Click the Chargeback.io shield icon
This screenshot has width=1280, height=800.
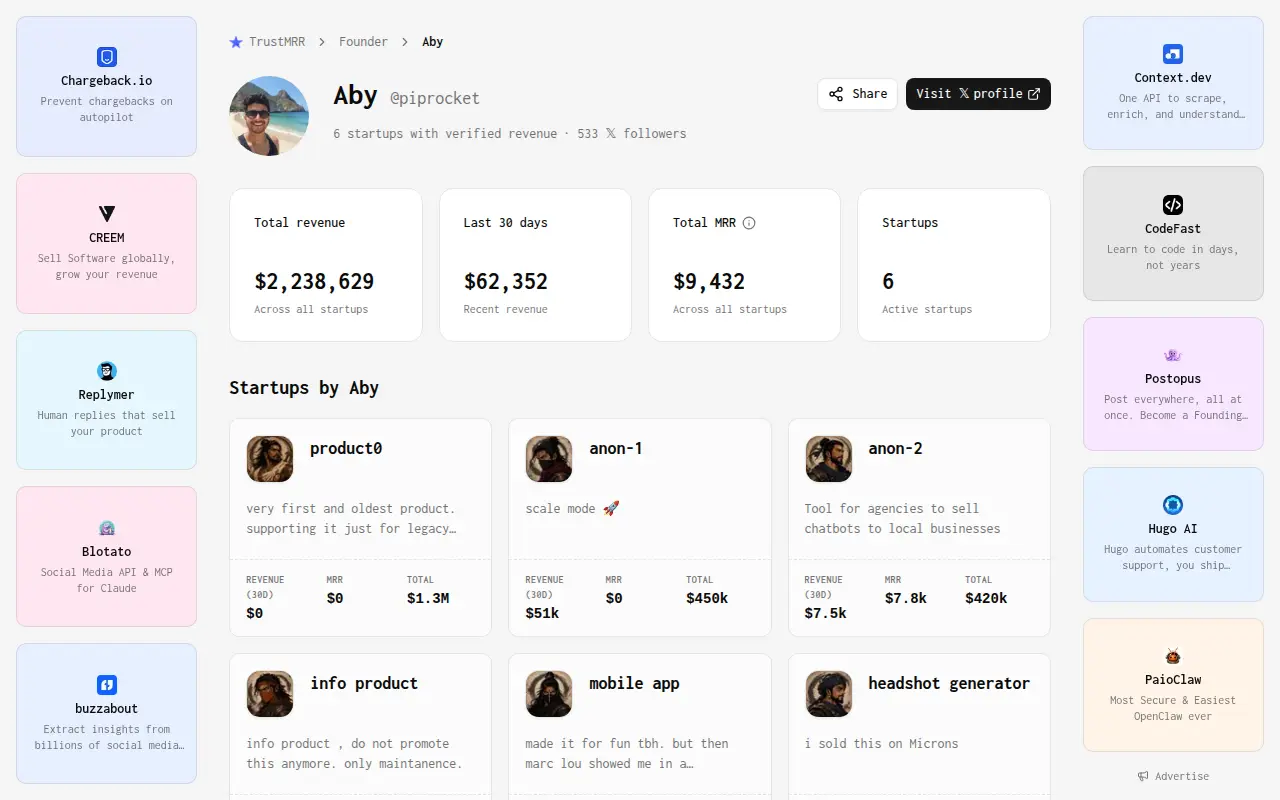107,57
